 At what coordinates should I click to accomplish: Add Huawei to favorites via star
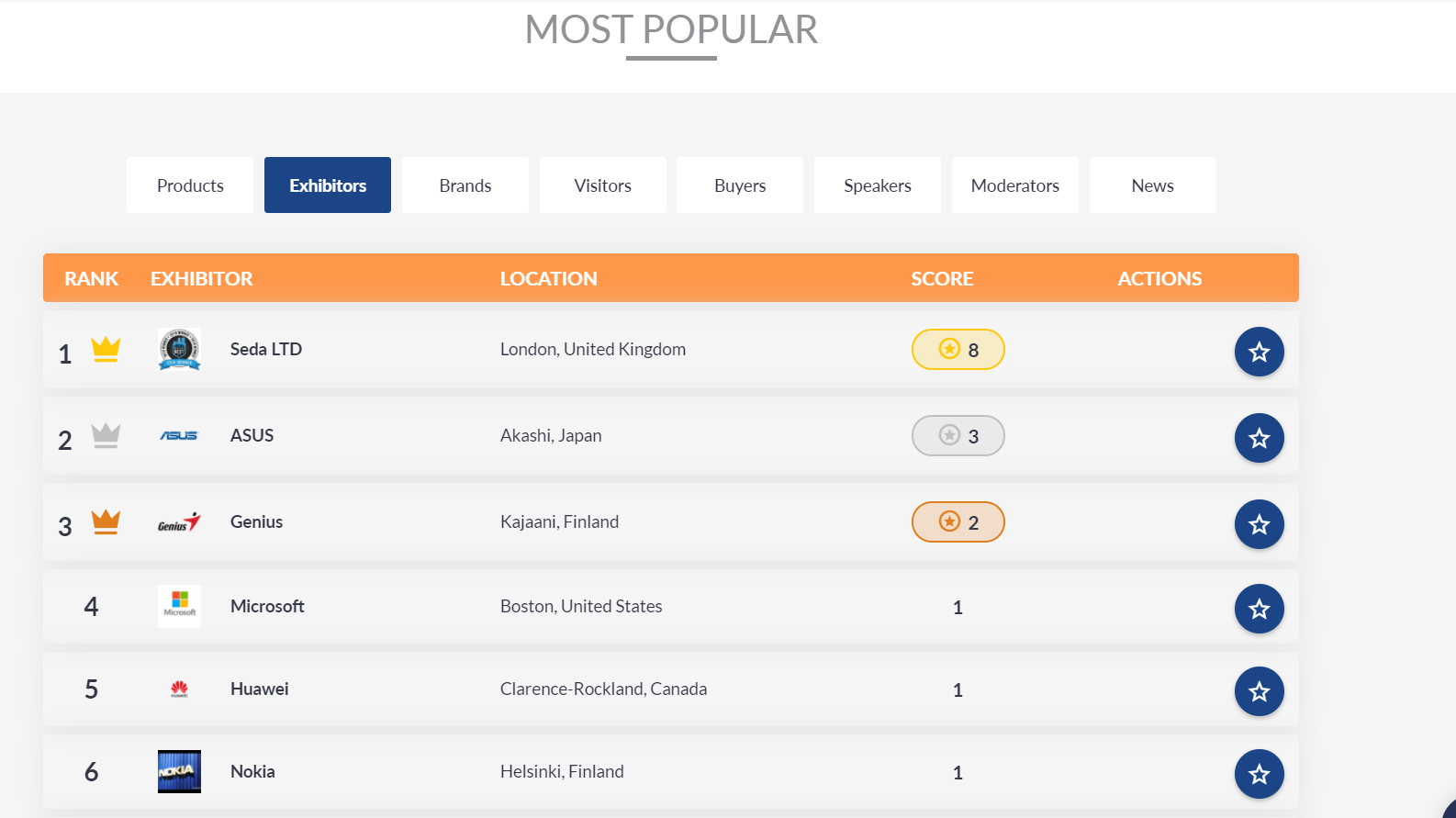coord(1259,691)
